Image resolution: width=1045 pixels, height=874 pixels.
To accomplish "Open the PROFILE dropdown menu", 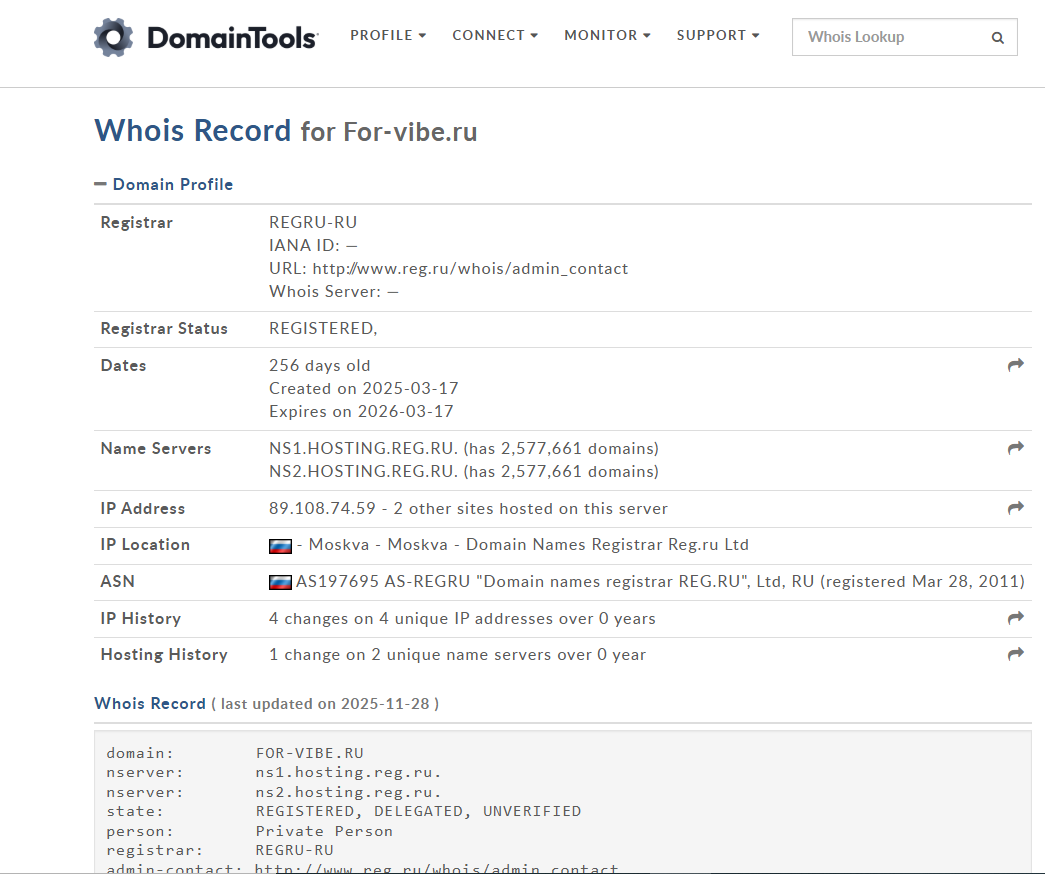I will (x=388, y=36).
